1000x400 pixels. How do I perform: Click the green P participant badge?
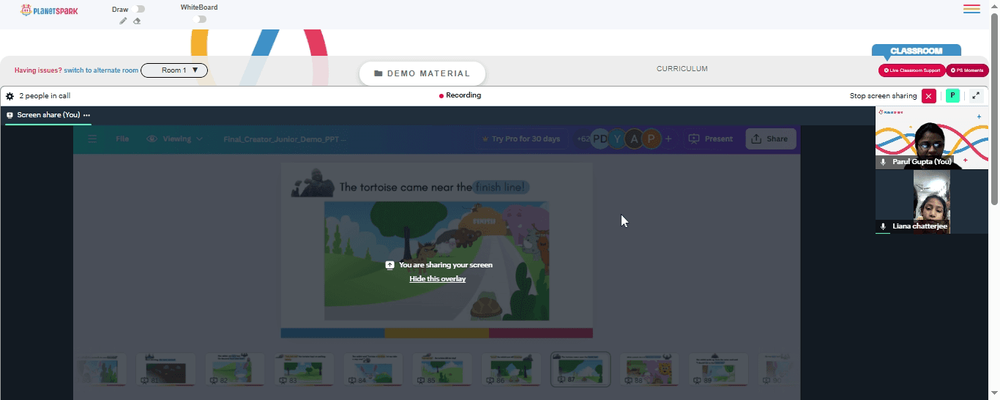point(952,96)
